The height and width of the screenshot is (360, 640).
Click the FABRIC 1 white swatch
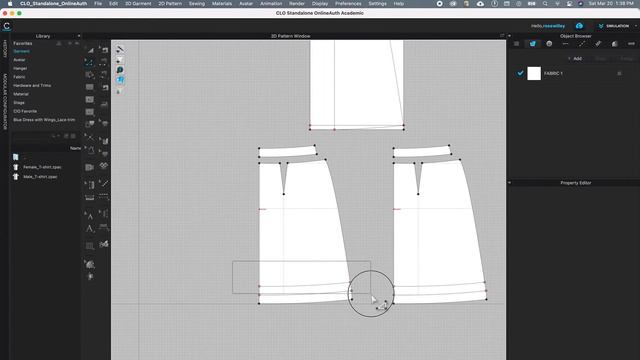pos(534,73)
